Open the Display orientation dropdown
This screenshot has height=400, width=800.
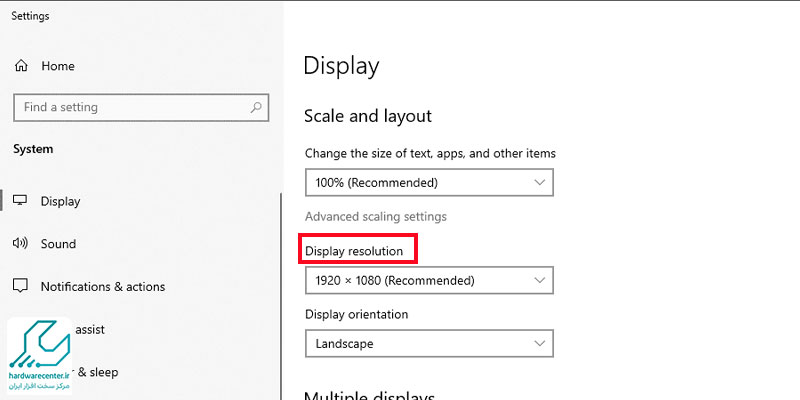coord(429,344)
